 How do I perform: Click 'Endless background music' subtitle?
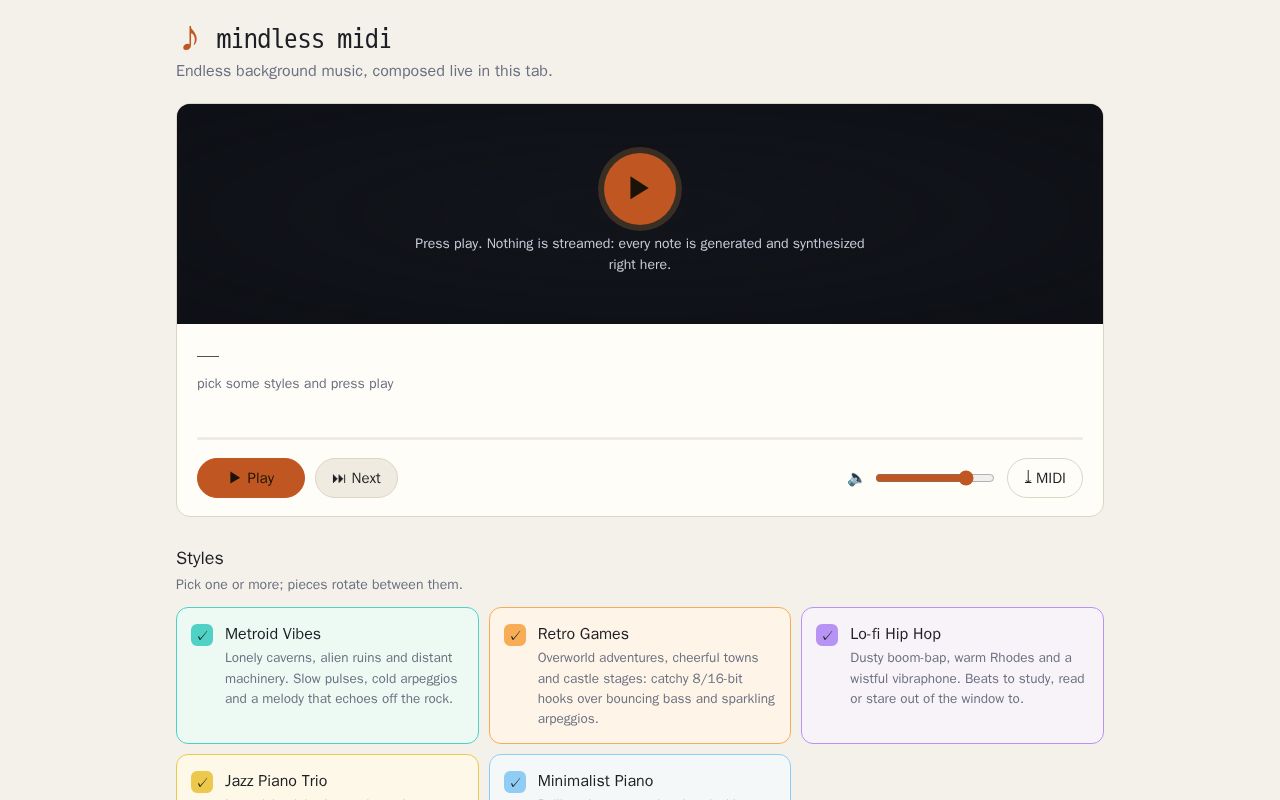364,71
